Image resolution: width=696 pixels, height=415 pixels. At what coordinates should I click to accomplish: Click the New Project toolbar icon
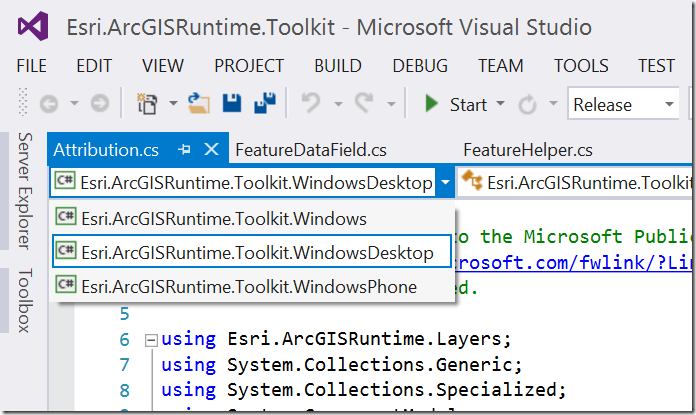[x=145, y=104]
